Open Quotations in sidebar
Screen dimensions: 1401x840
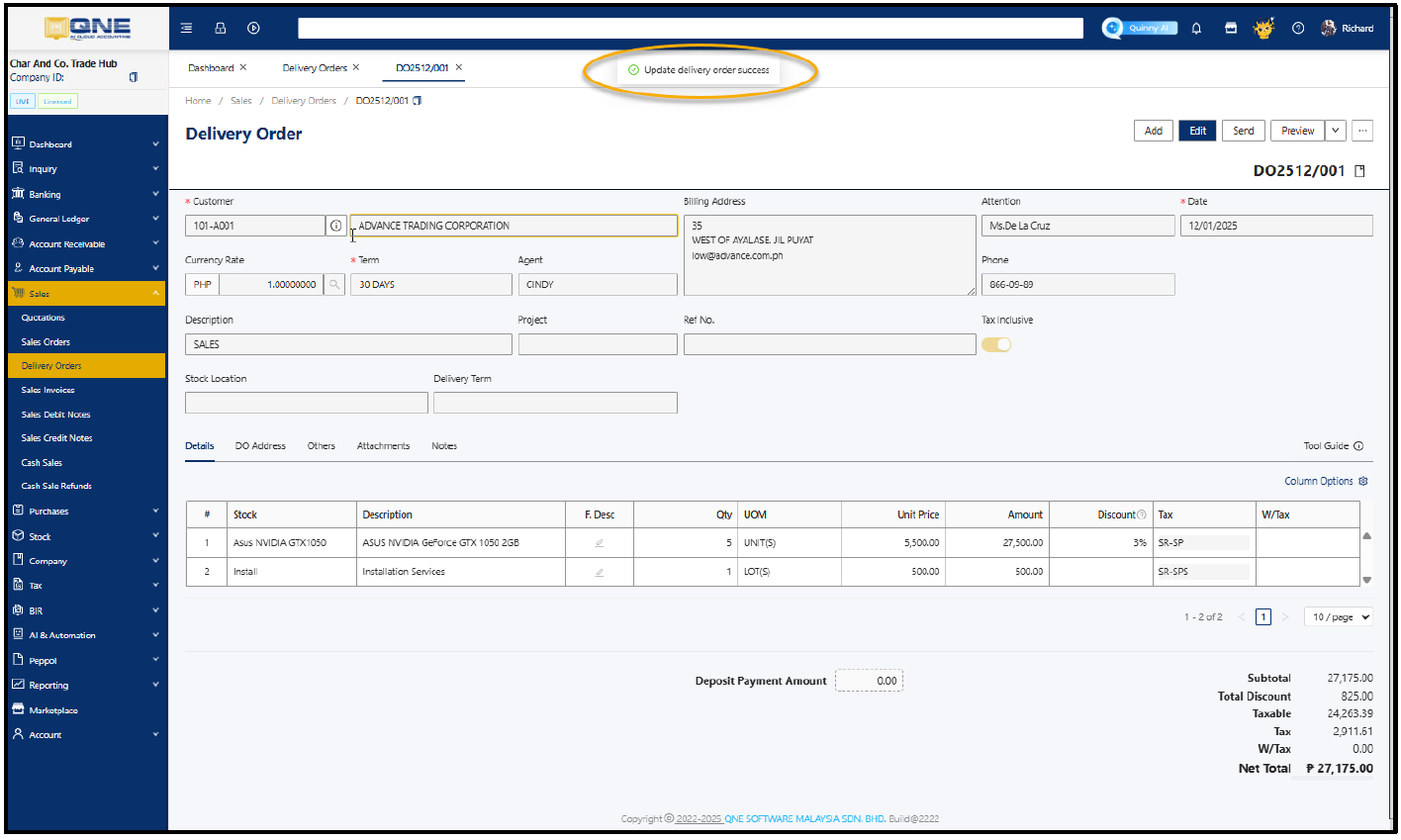(x=43, y=318)
